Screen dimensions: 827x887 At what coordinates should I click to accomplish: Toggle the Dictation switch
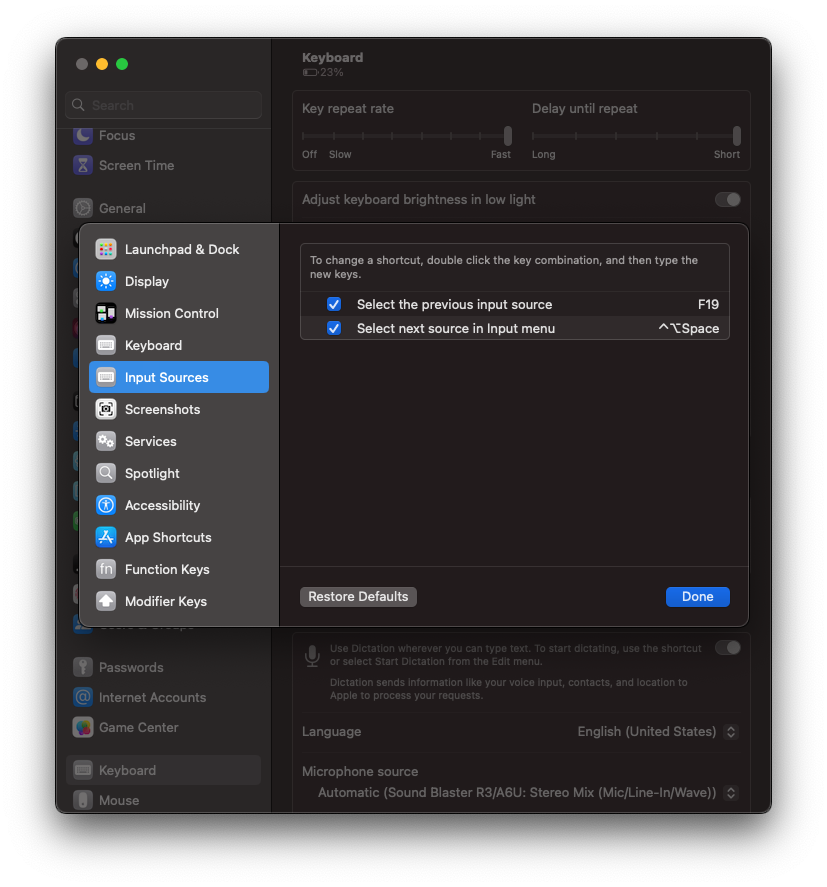coord(727,648)
